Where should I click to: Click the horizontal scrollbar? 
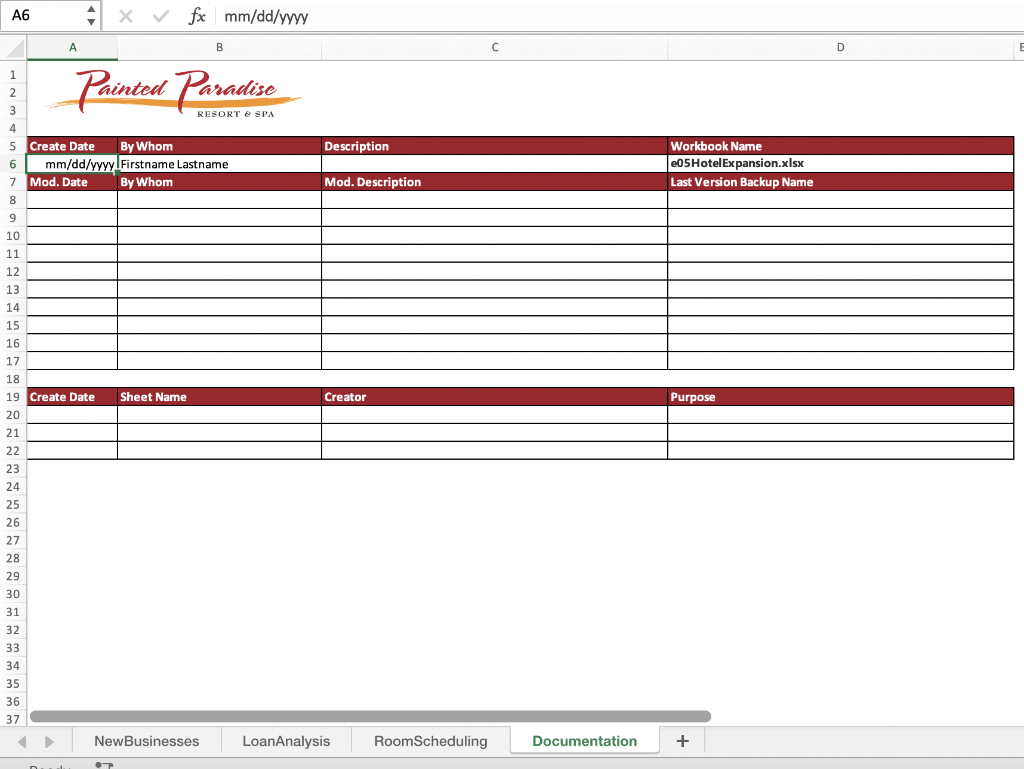pos(370,715)
